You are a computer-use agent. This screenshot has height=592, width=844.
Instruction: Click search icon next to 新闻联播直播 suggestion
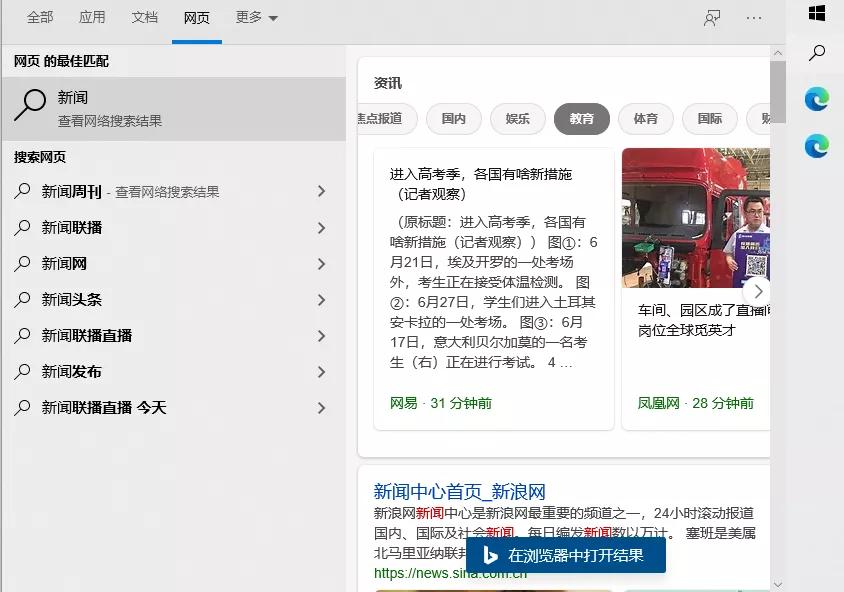(x=22, y=335)
